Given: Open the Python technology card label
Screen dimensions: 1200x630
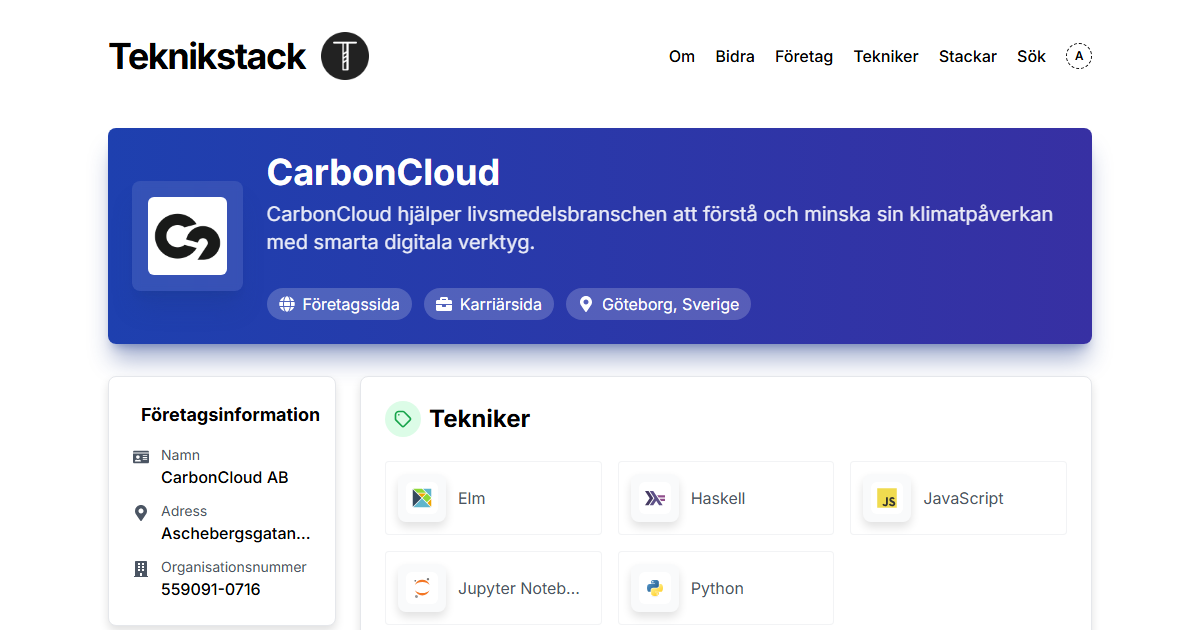Looking at the screenshot, I should point(717,588).
